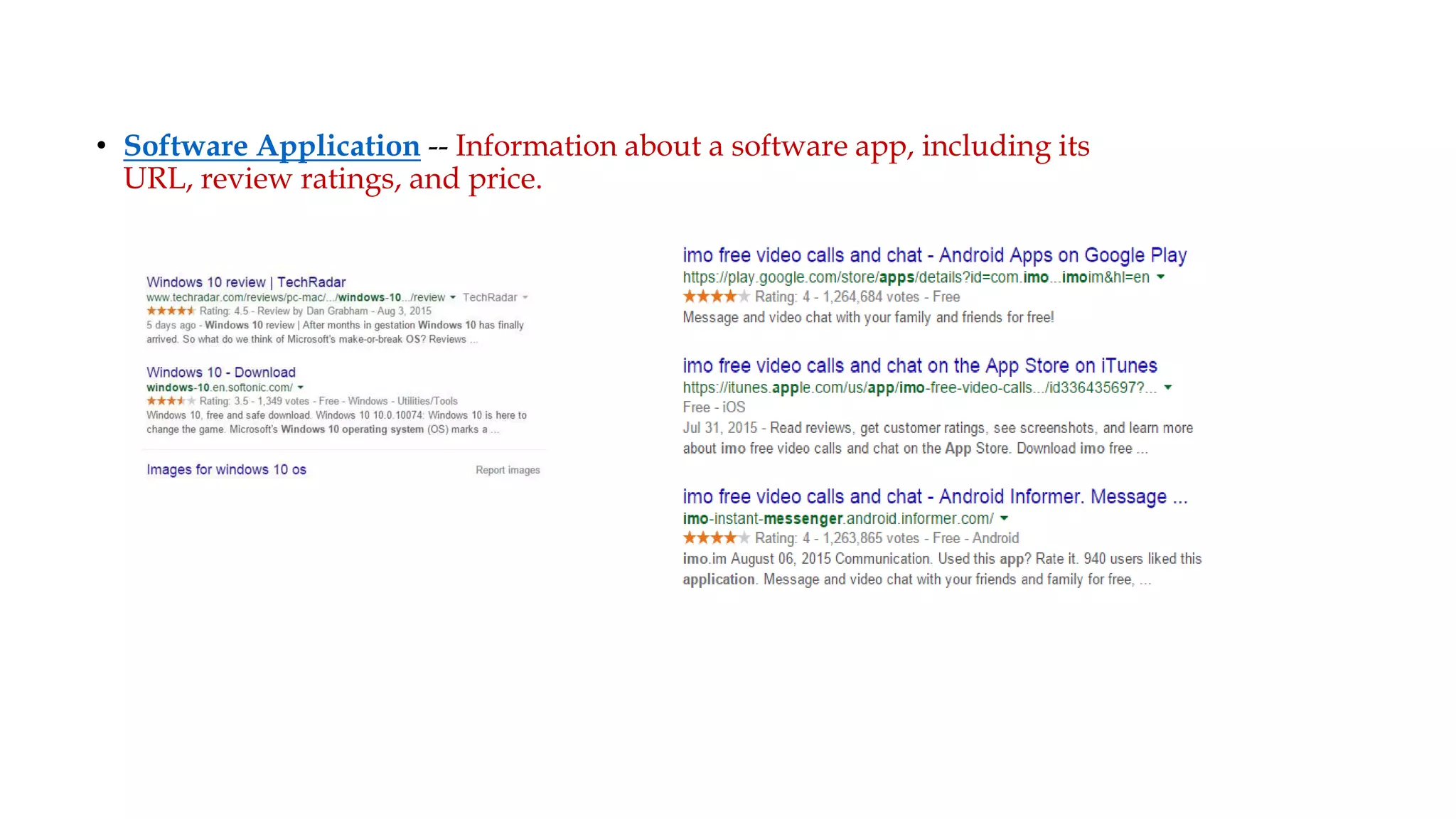Image resolution: width=1456 pixels, height=819 pixels.
Task: Click Images for windows 10 os
Action: (x=226, y=470)
